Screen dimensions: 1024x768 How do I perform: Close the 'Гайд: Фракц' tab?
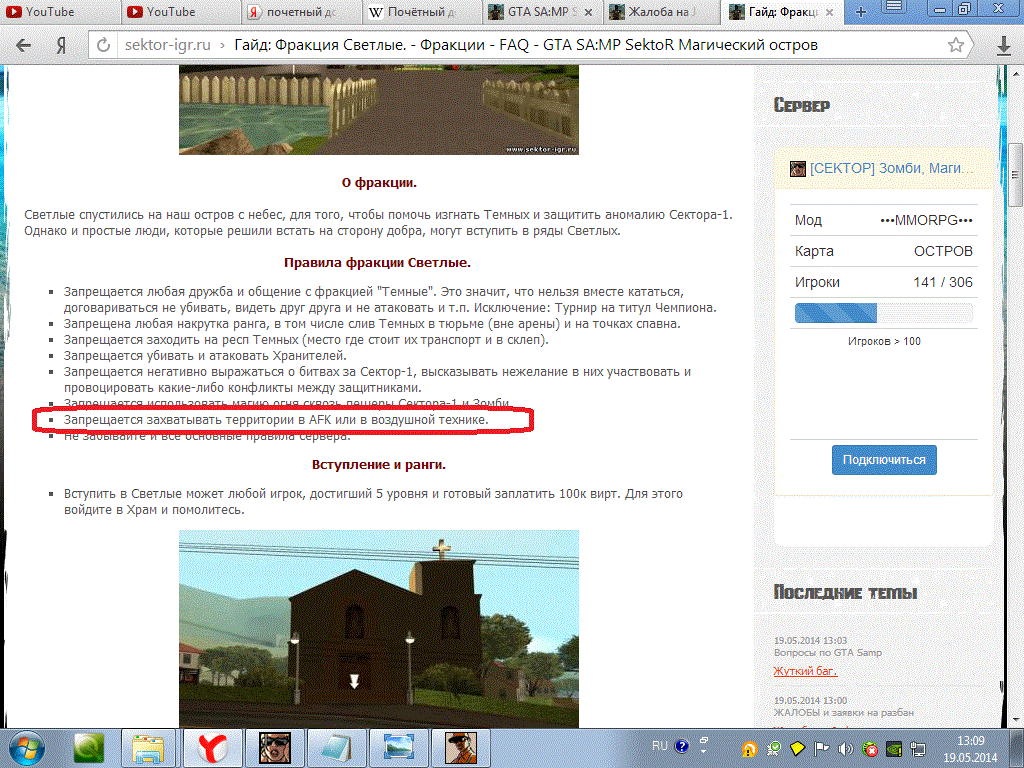click(x=829, y=12)
